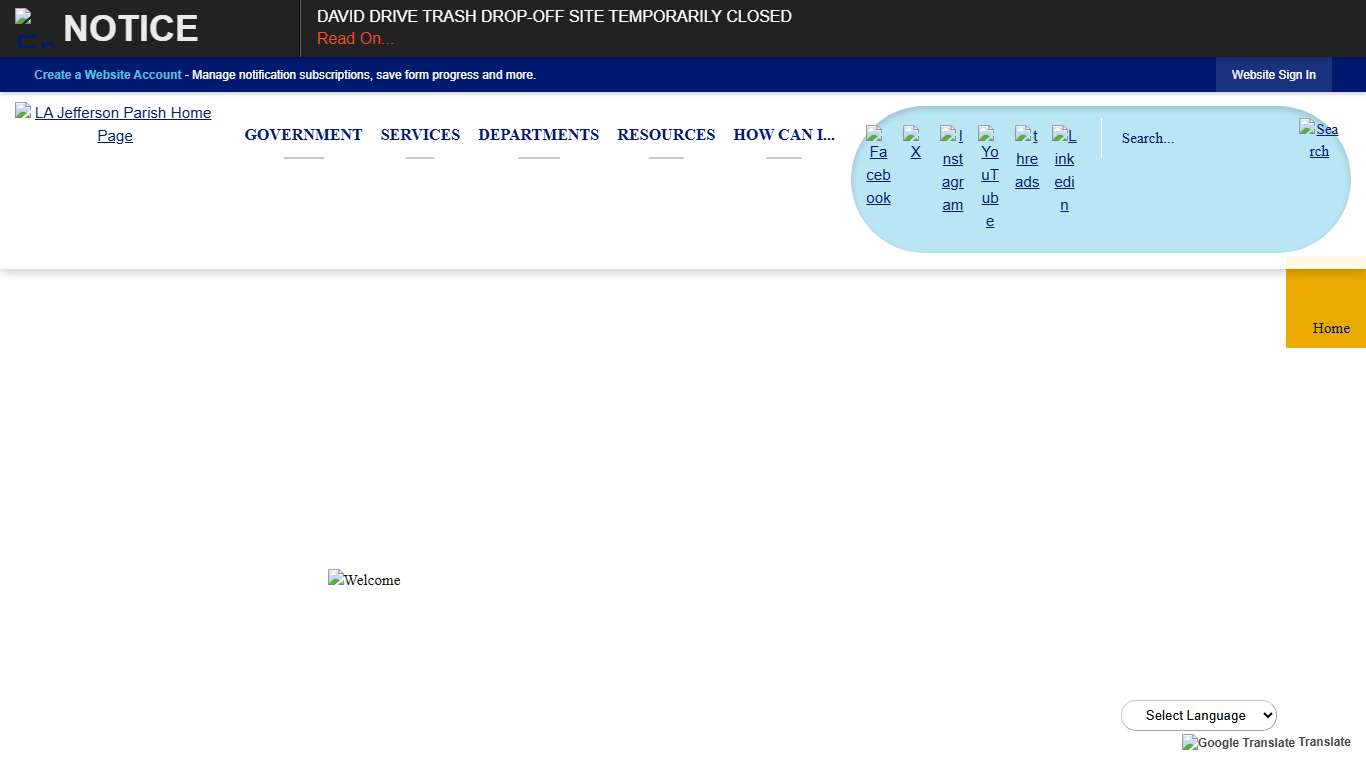
Task: Follow the Create a Website Account link
Action: pos(107,75)
